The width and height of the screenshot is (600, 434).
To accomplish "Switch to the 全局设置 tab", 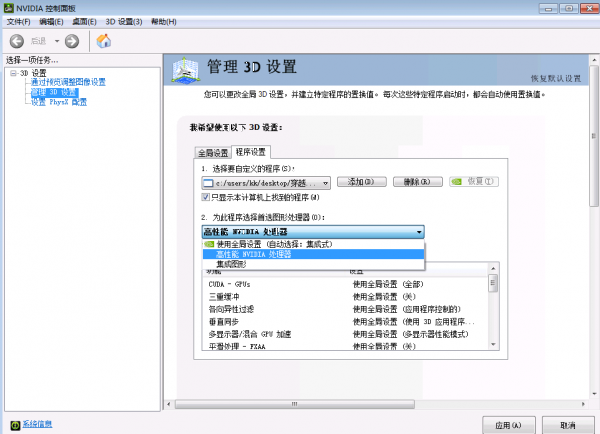I will coord(213,153).
